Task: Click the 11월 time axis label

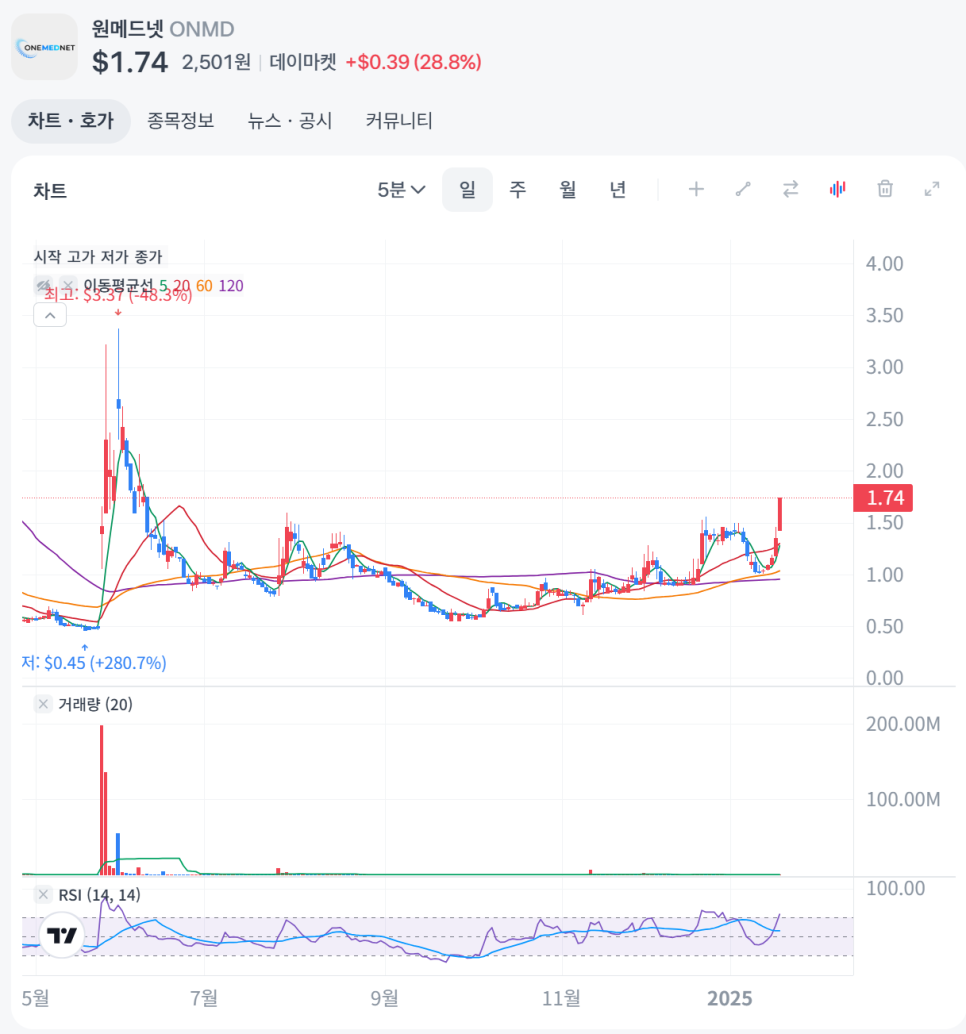Action: 561,998
